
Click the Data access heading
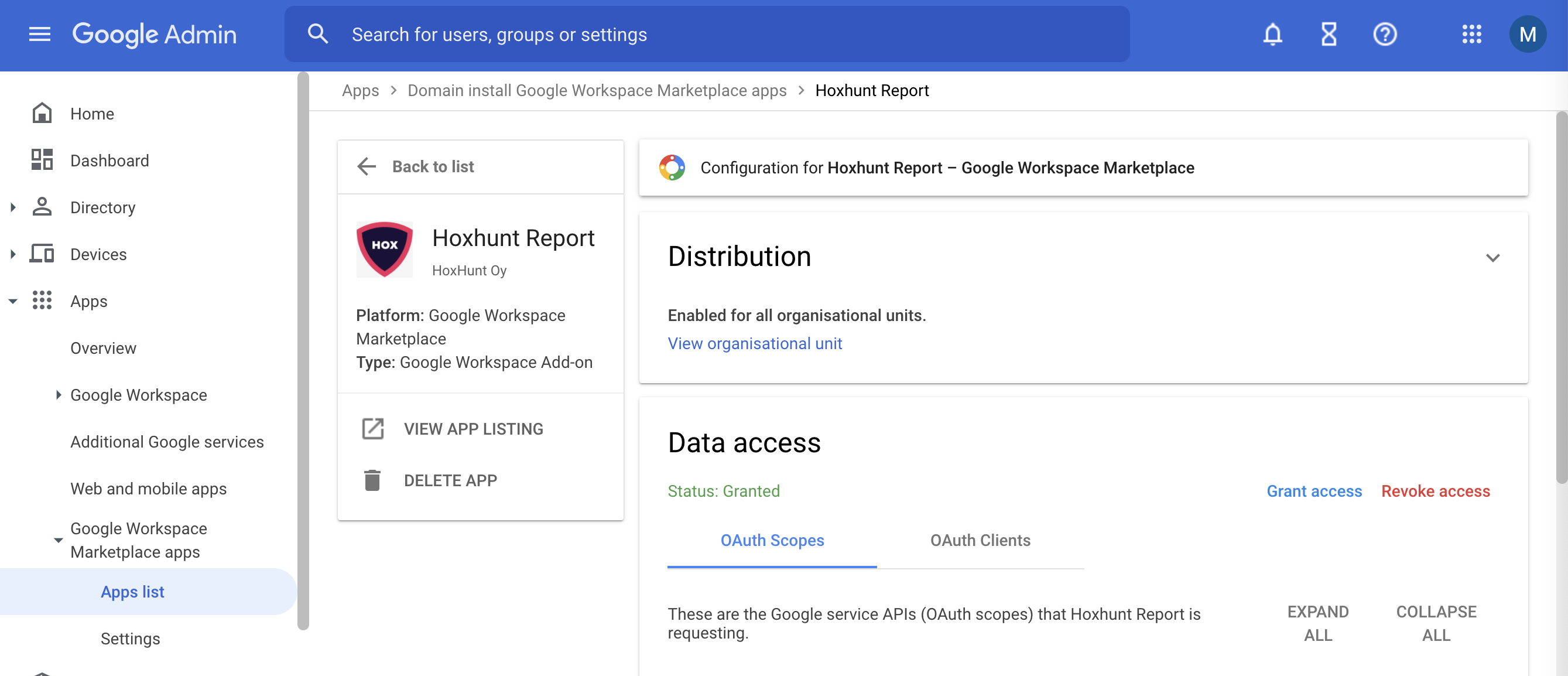point(744,442)
